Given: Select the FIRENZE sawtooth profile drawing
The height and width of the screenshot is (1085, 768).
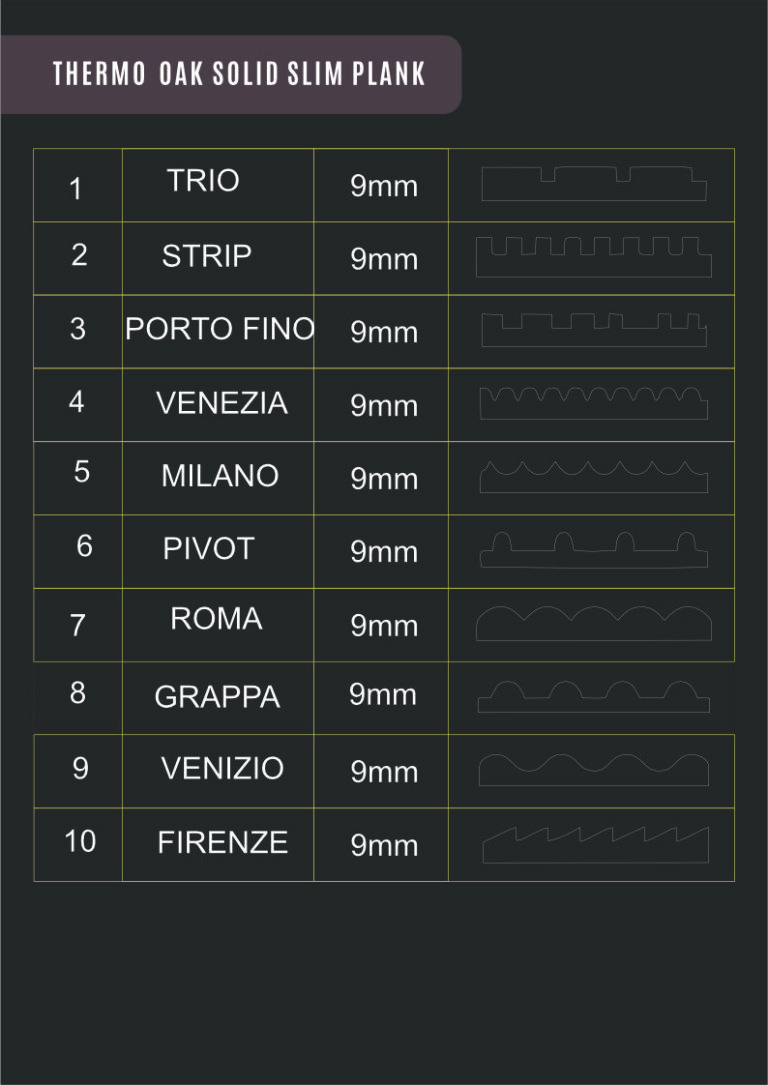Looking at the screenshot, I should [x=595, y=845].
